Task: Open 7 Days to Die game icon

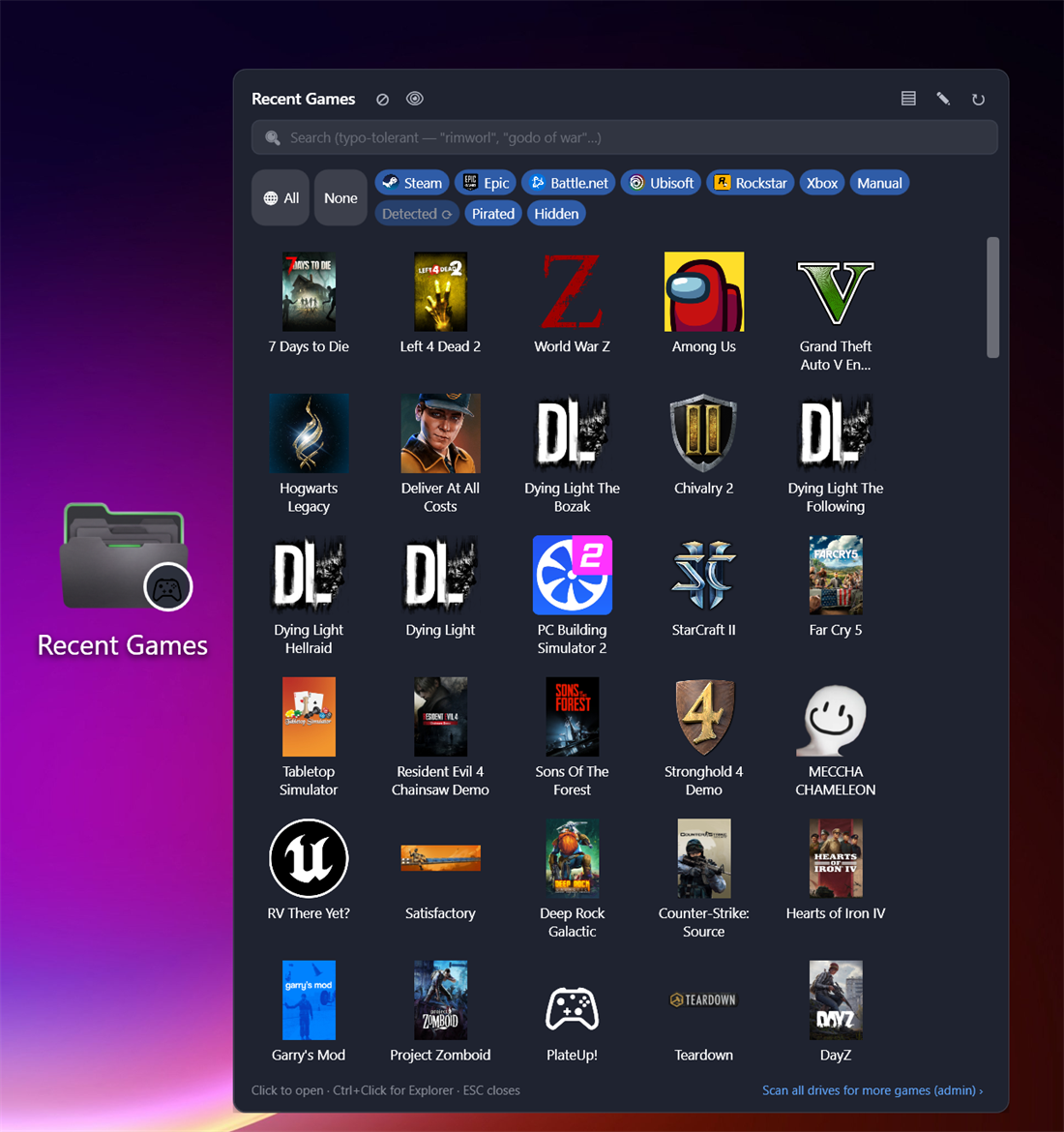Action: (309, 291)
